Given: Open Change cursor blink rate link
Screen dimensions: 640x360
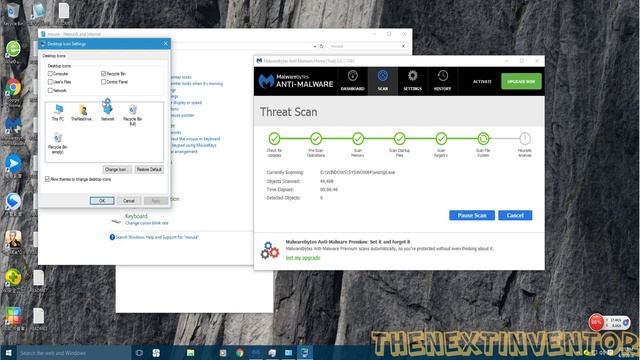Looking at the screenshot, I should [147, 223].
